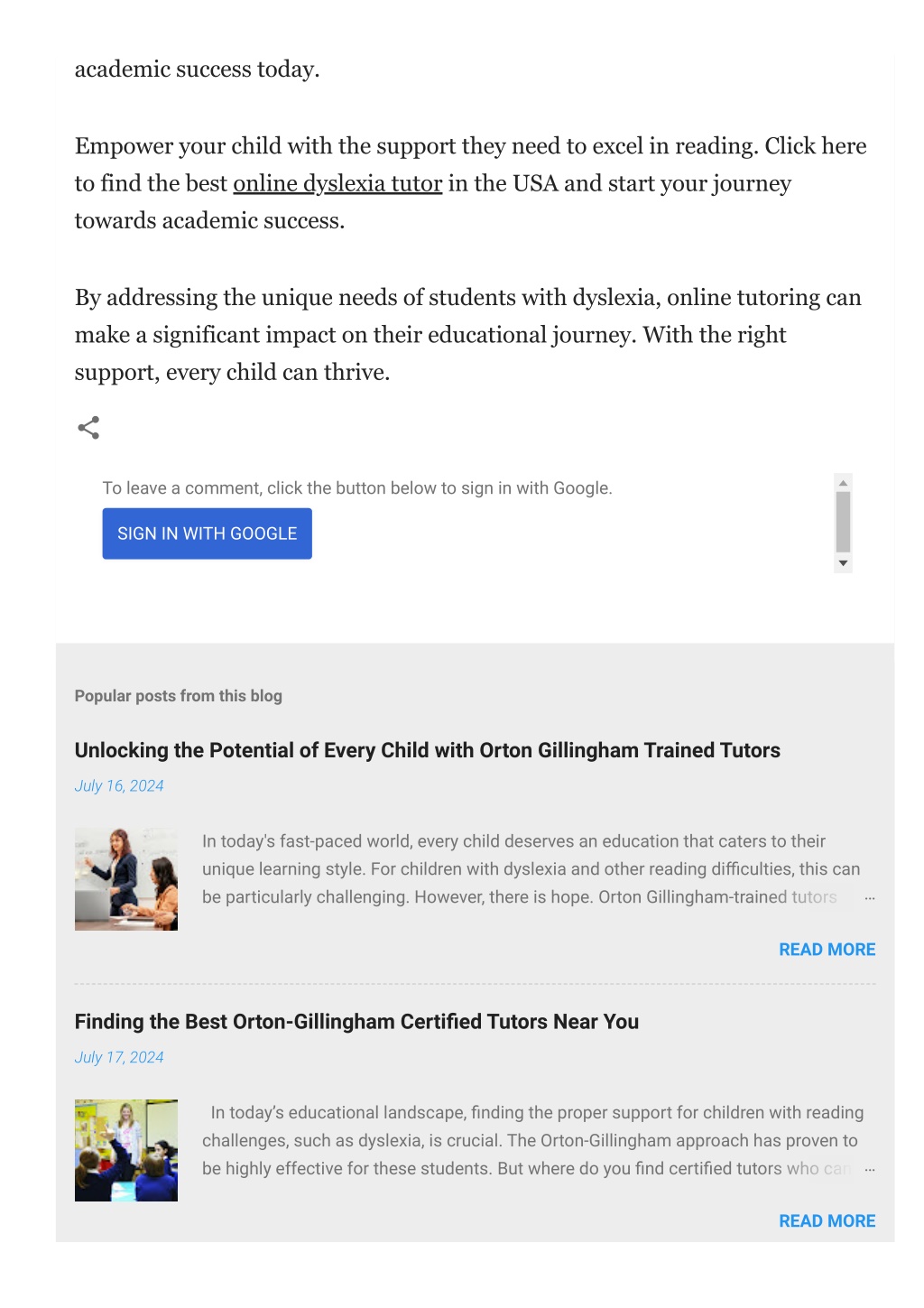The height and width of the screenshot is (1308, 924).
Task: Click the share icon below the article
Action: pyautogui.click(x=88, y=428)
